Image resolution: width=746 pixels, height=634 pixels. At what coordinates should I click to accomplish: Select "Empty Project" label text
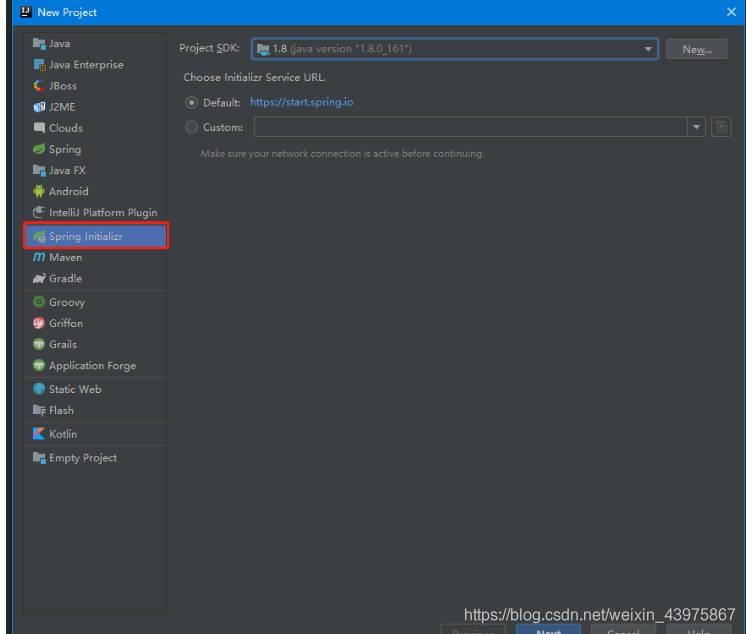pyautogui.click(x=83, y=458)
